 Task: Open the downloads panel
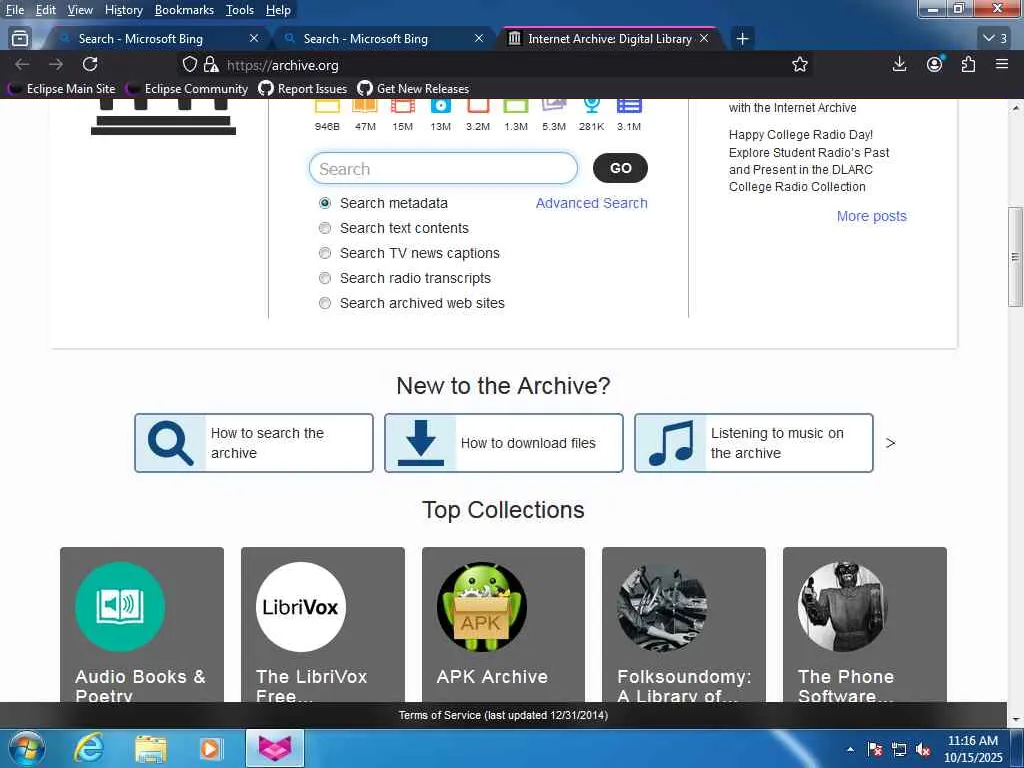pos(899,64)
